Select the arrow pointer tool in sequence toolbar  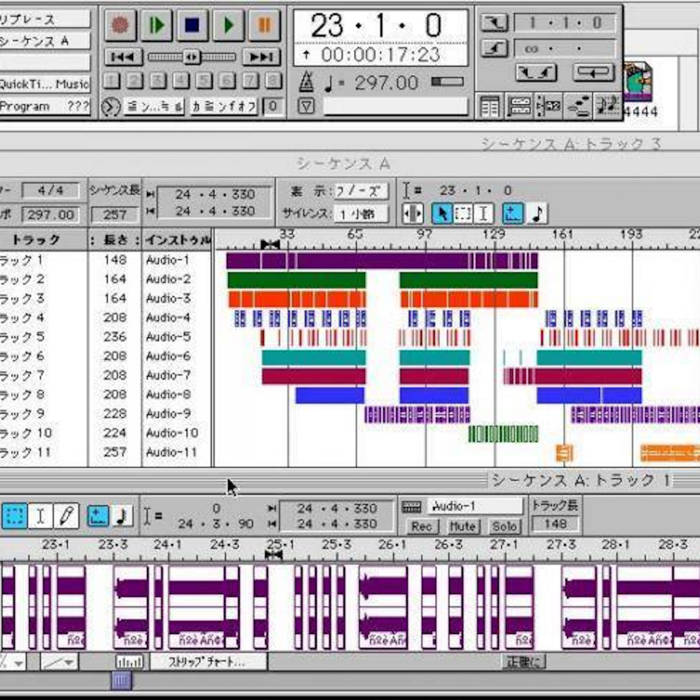click(442, 213)
